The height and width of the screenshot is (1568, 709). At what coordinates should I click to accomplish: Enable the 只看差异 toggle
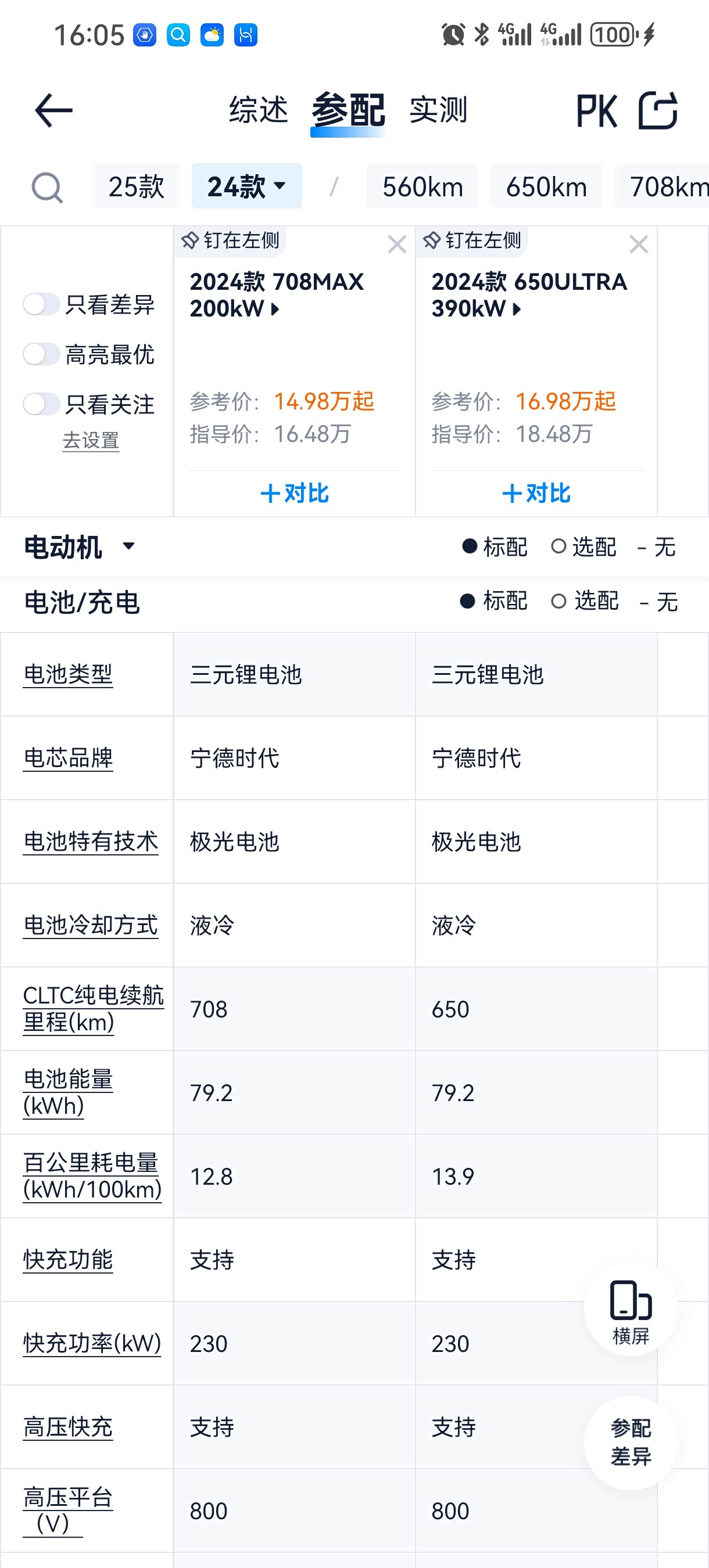(41, 304)
